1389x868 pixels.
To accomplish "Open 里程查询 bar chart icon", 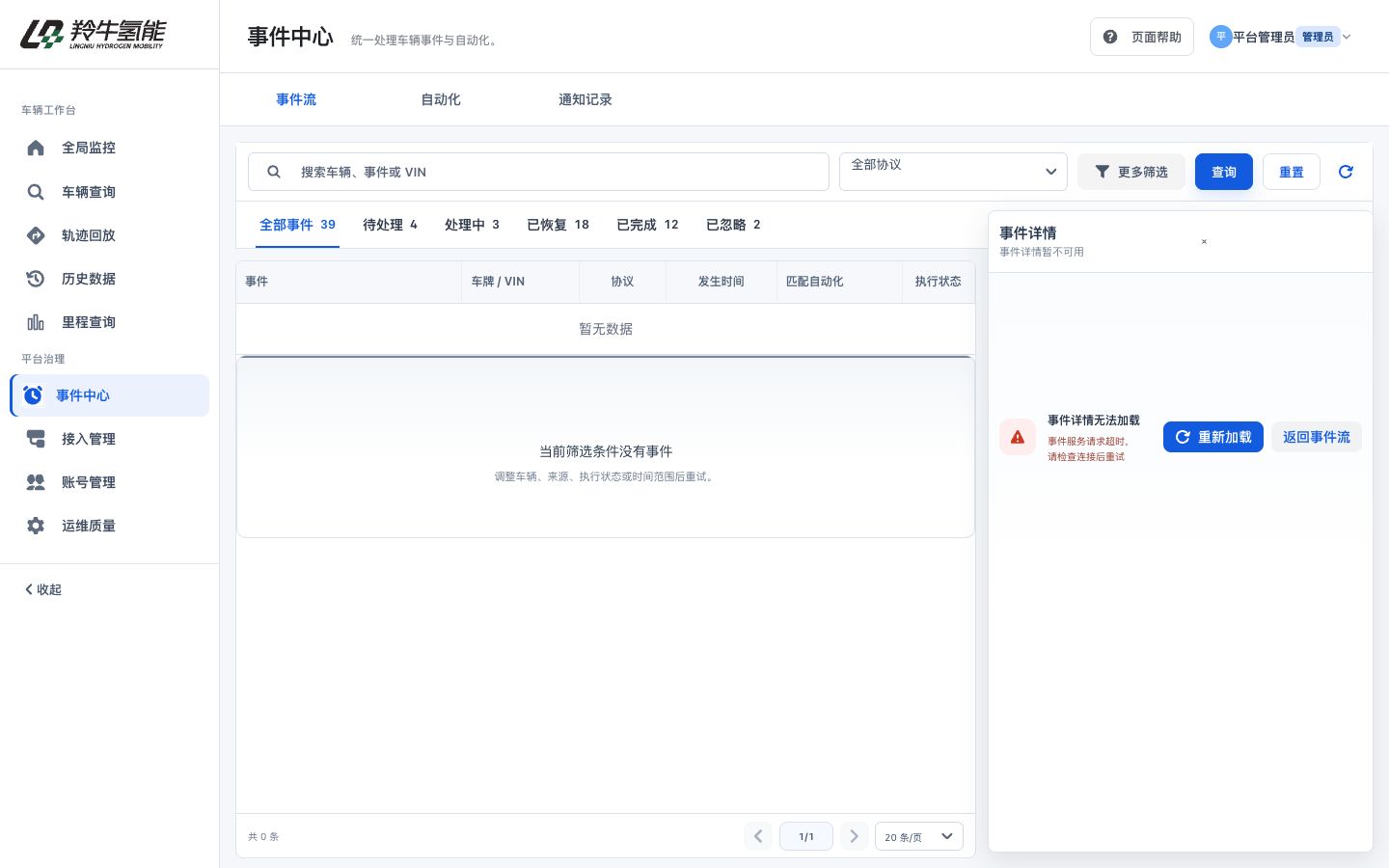I will 36,322.
